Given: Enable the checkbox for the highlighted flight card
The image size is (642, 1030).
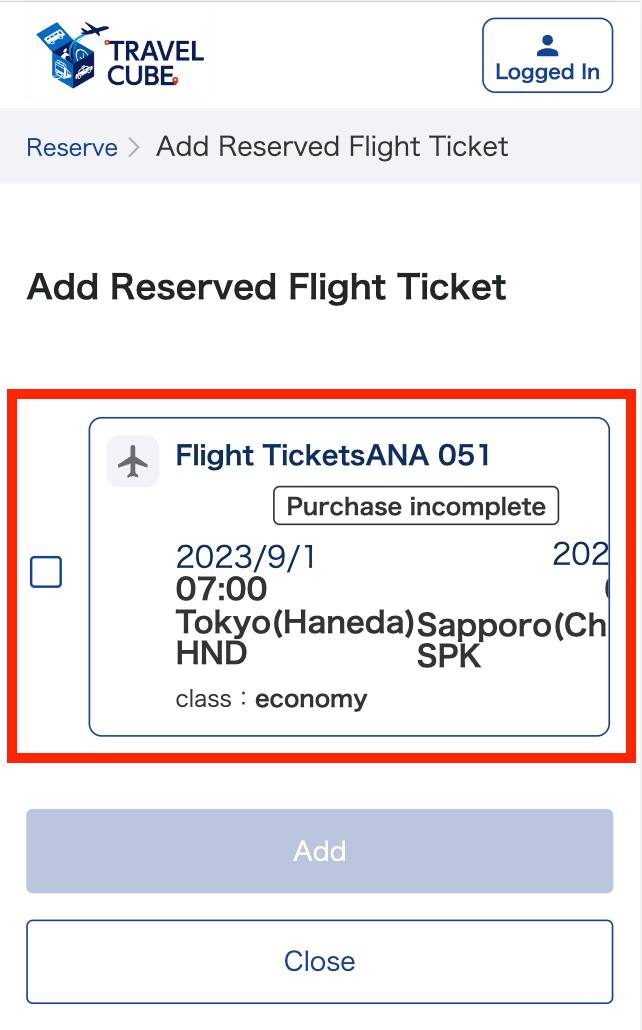Looking at the screenshot, I should coord(44,572).
